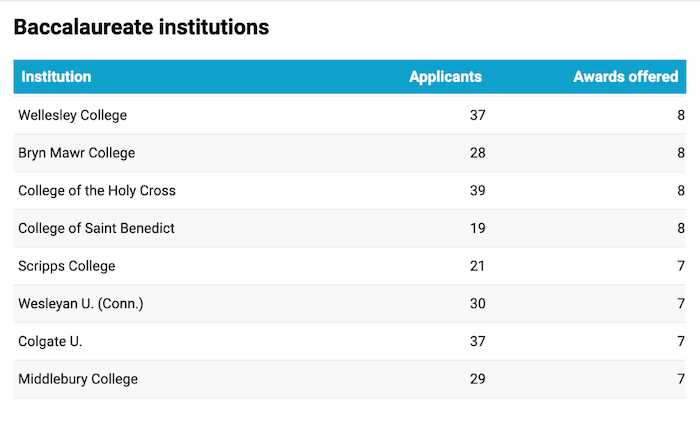The image size is (700, 421).
Task: Click the Institution column header
Action: 57,77
